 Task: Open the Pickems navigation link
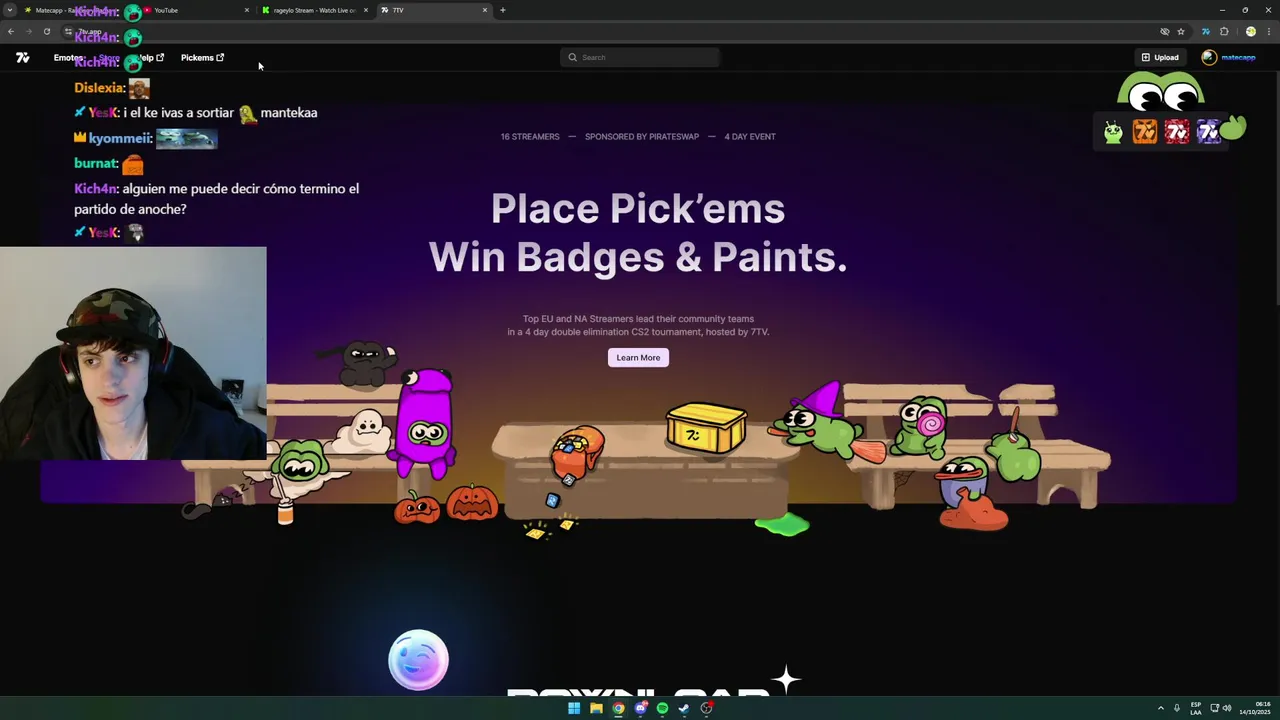(202, 57)
